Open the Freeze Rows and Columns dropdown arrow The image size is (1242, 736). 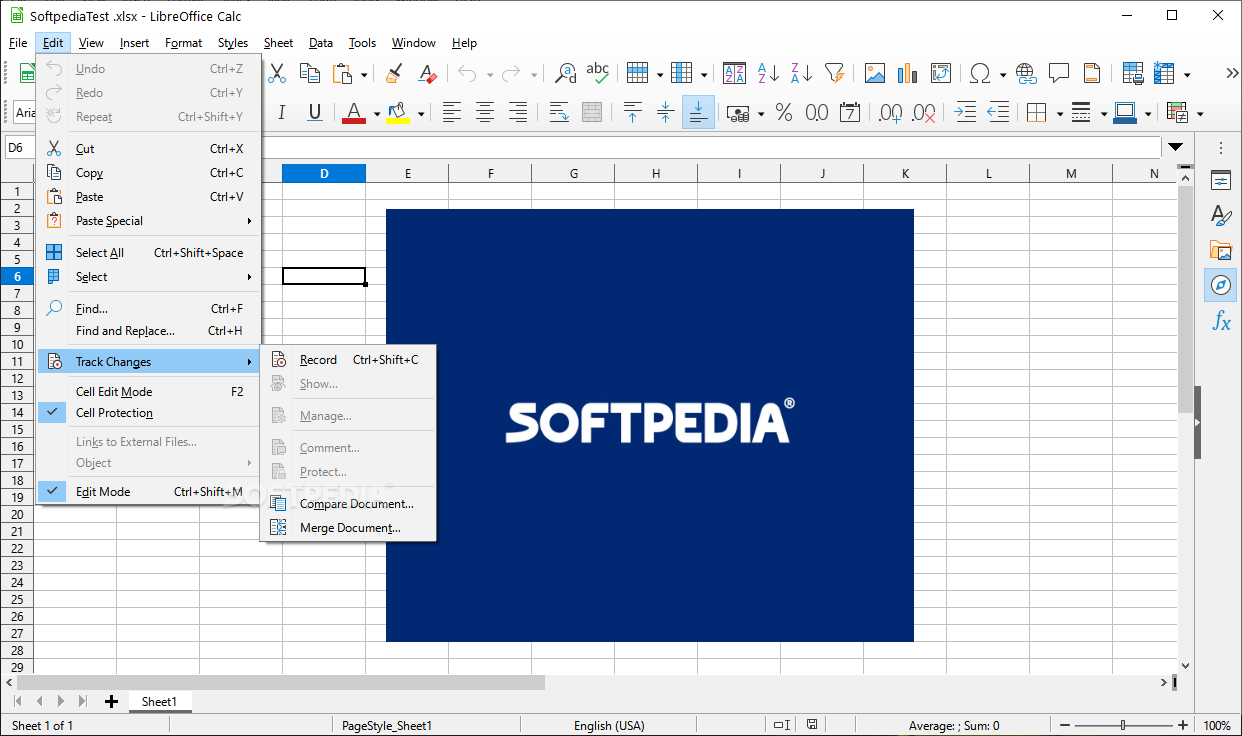coord(1187,74)
